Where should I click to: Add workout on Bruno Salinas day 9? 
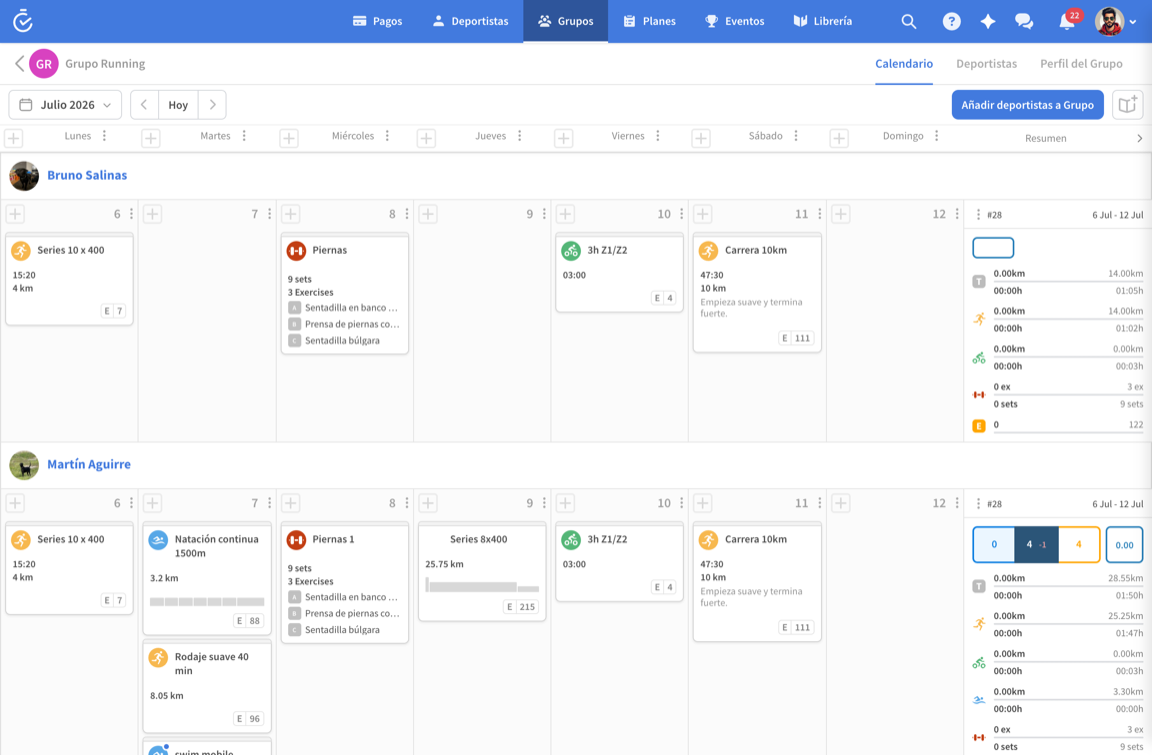pyautogui.click(x=428, y=214)
